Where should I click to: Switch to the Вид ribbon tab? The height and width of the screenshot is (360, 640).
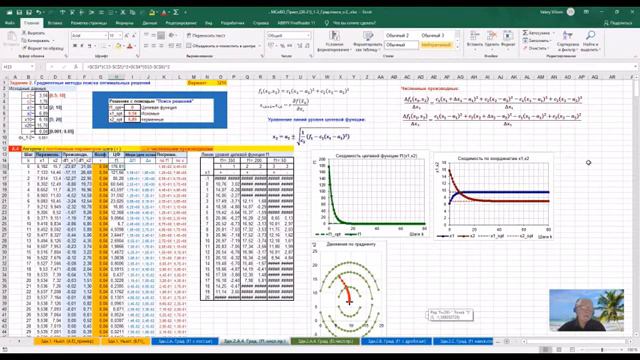(x=209, y=23)
